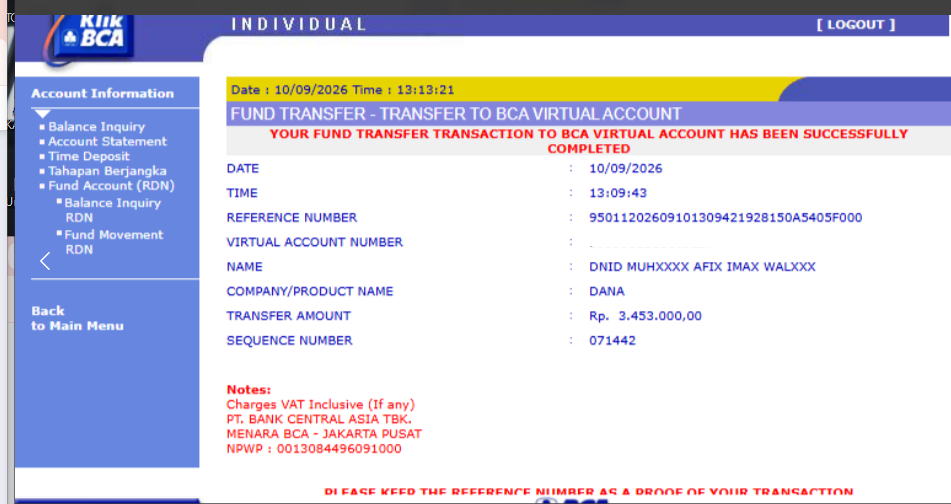Click the NAME label
The image size is (951, 504).
point(244,266)
